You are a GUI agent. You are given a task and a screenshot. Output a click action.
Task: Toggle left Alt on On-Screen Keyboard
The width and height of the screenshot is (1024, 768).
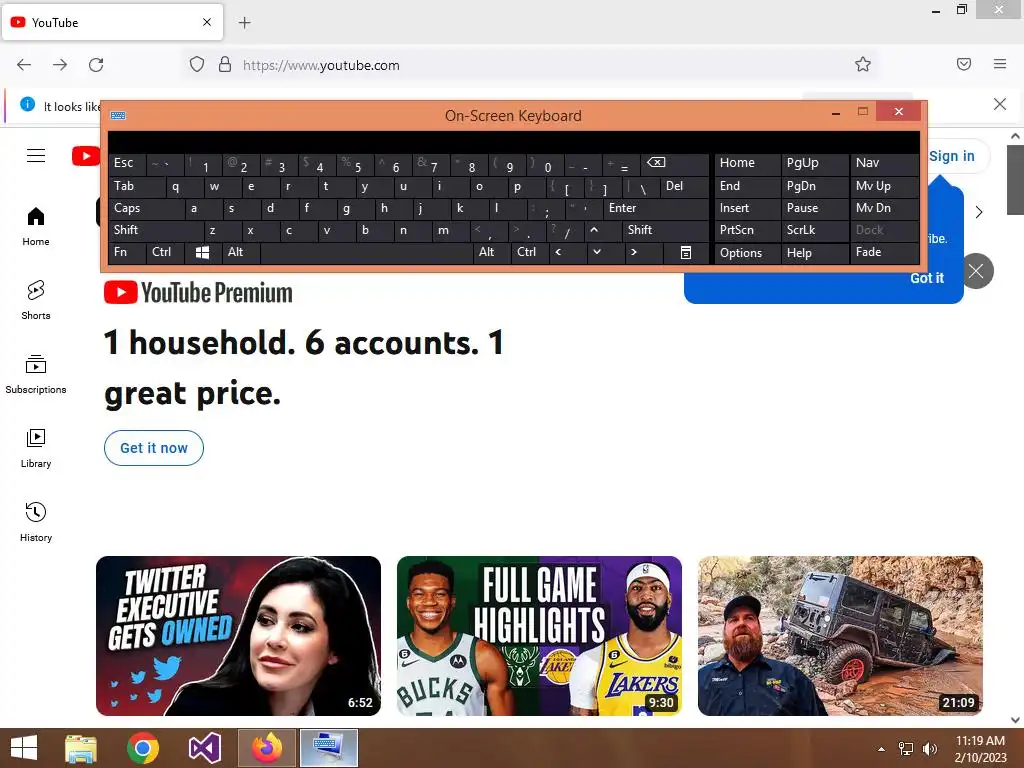point(241,252)
